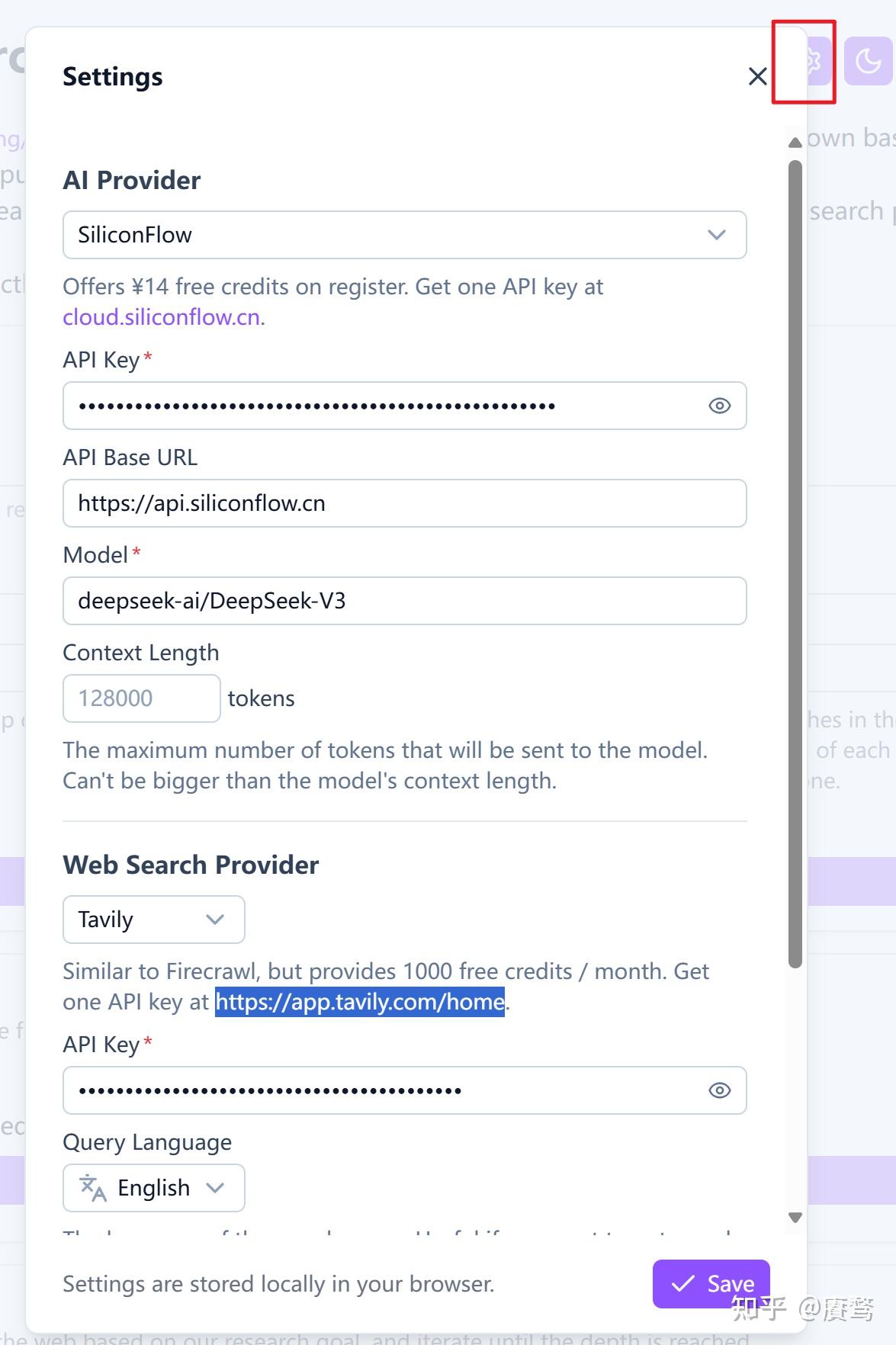Click the scrollbar down arrow
This screenshot has height=1345, width=896.
click(795, 1218)
